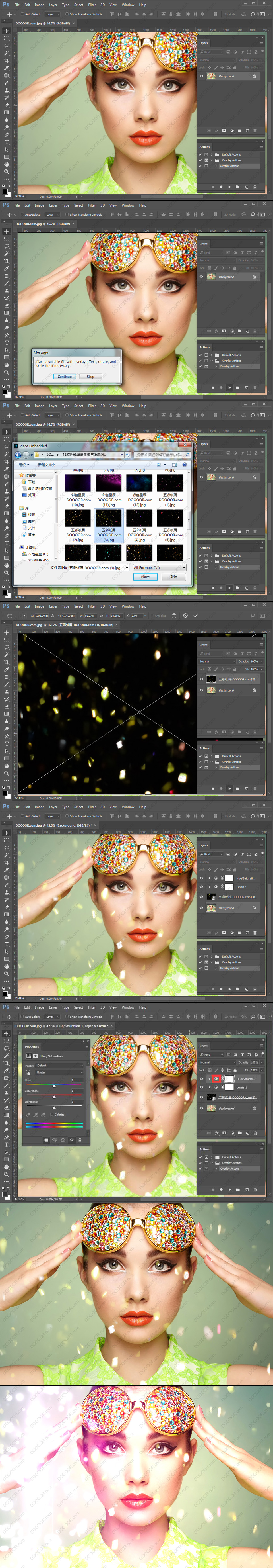Pick the subtract-from-sample eyedropper in Properties panel
This screenshot has width=273, height=1568.
tap(44, 1115)
